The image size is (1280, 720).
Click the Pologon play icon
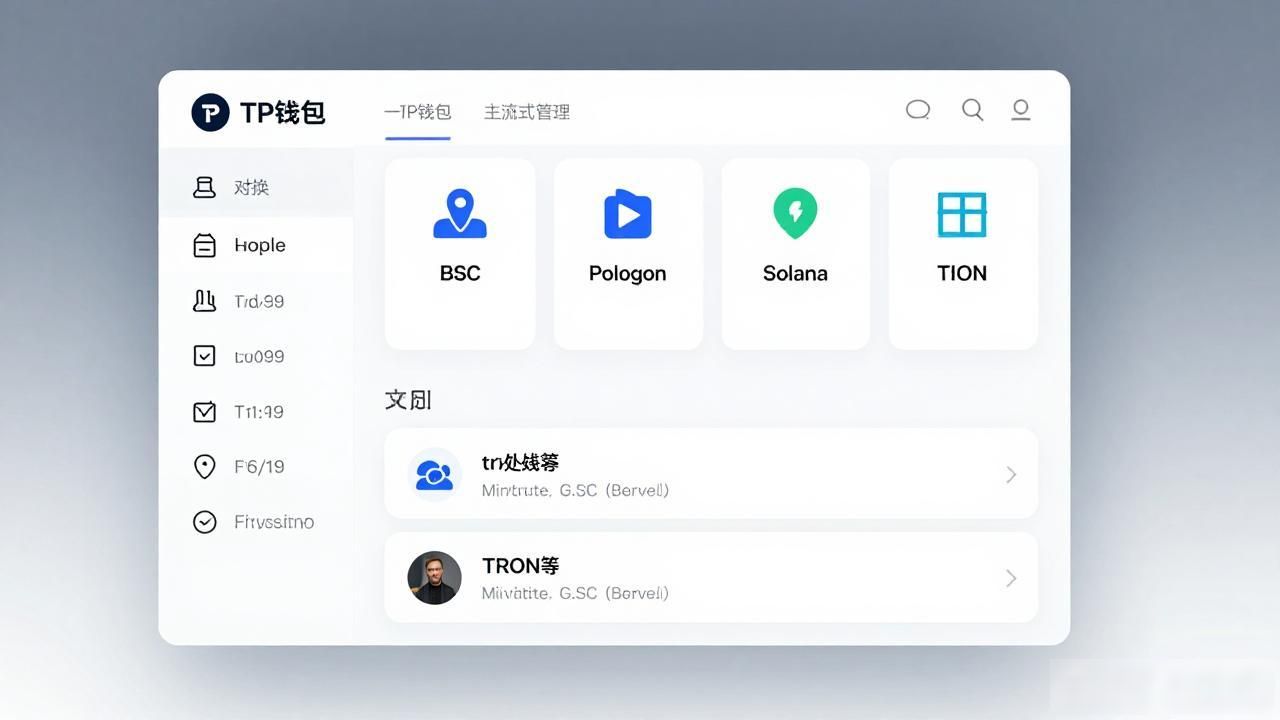[x=628, y=213]
